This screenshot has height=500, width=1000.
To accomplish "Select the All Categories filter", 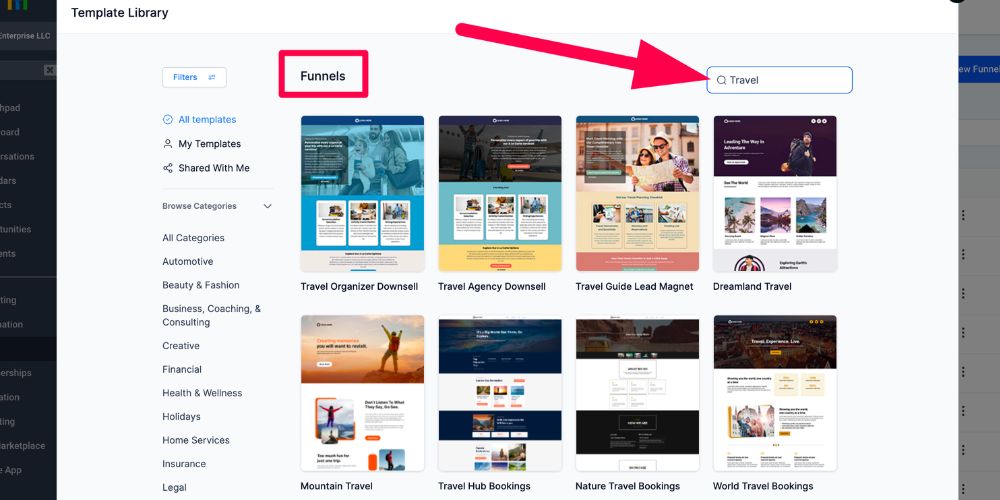I will pyautogui.click(x=193, y=238).
